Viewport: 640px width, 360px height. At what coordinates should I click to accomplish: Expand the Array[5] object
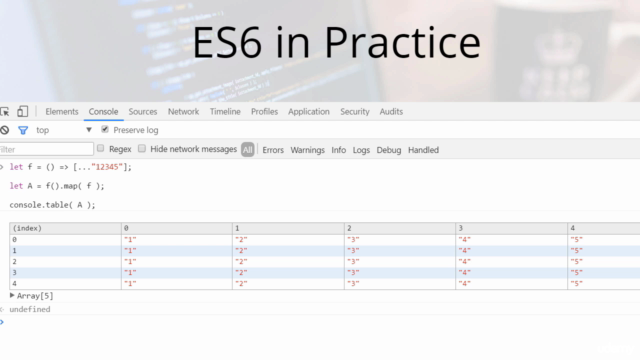[x=12, y=296]
